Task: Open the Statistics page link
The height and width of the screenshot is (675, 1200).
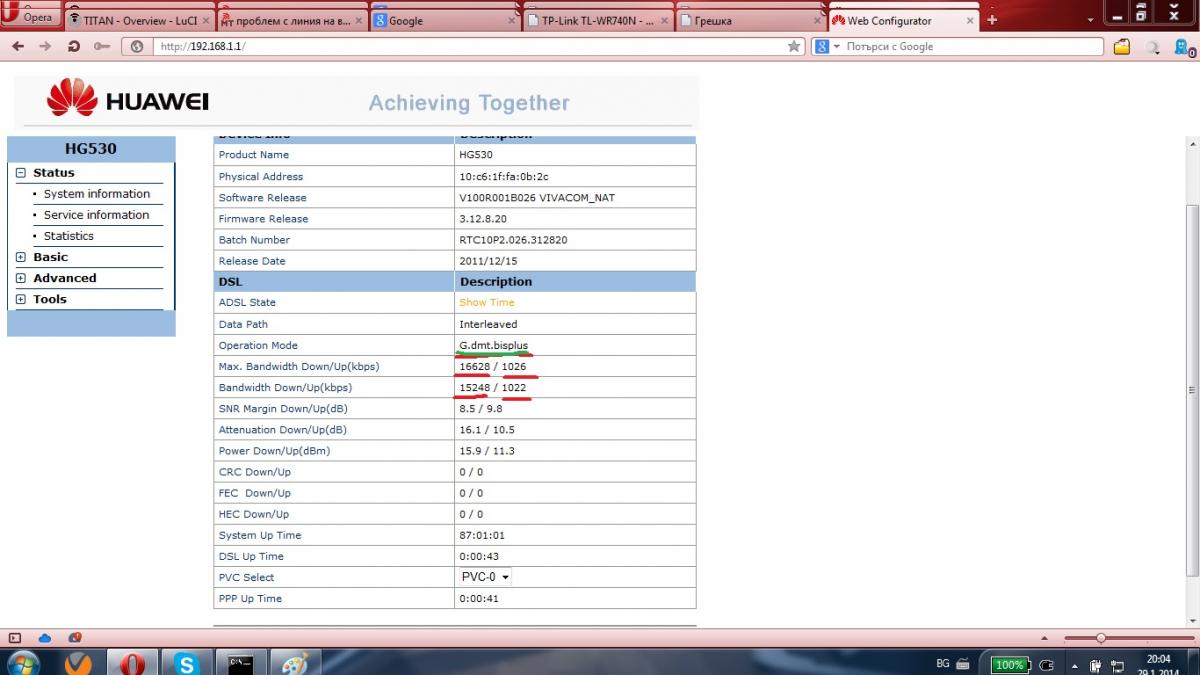Action: tap(69, 236)
